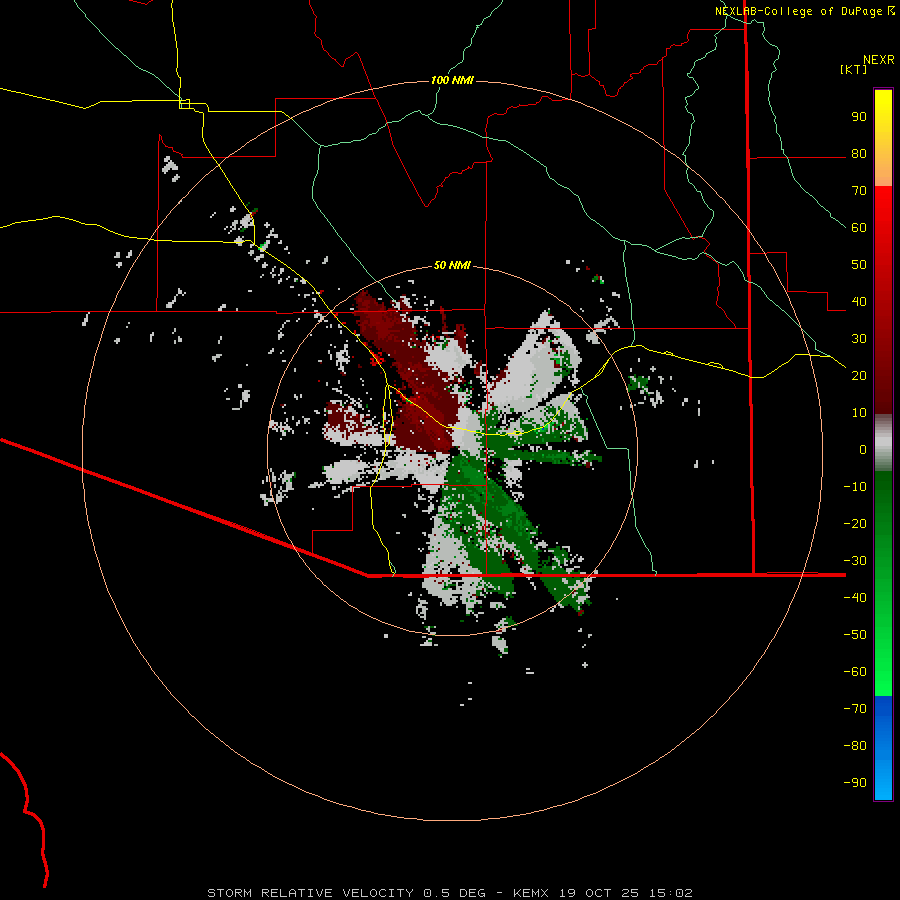Click the -90 value on velocity scale
The image size is (900, 900).
855,782
